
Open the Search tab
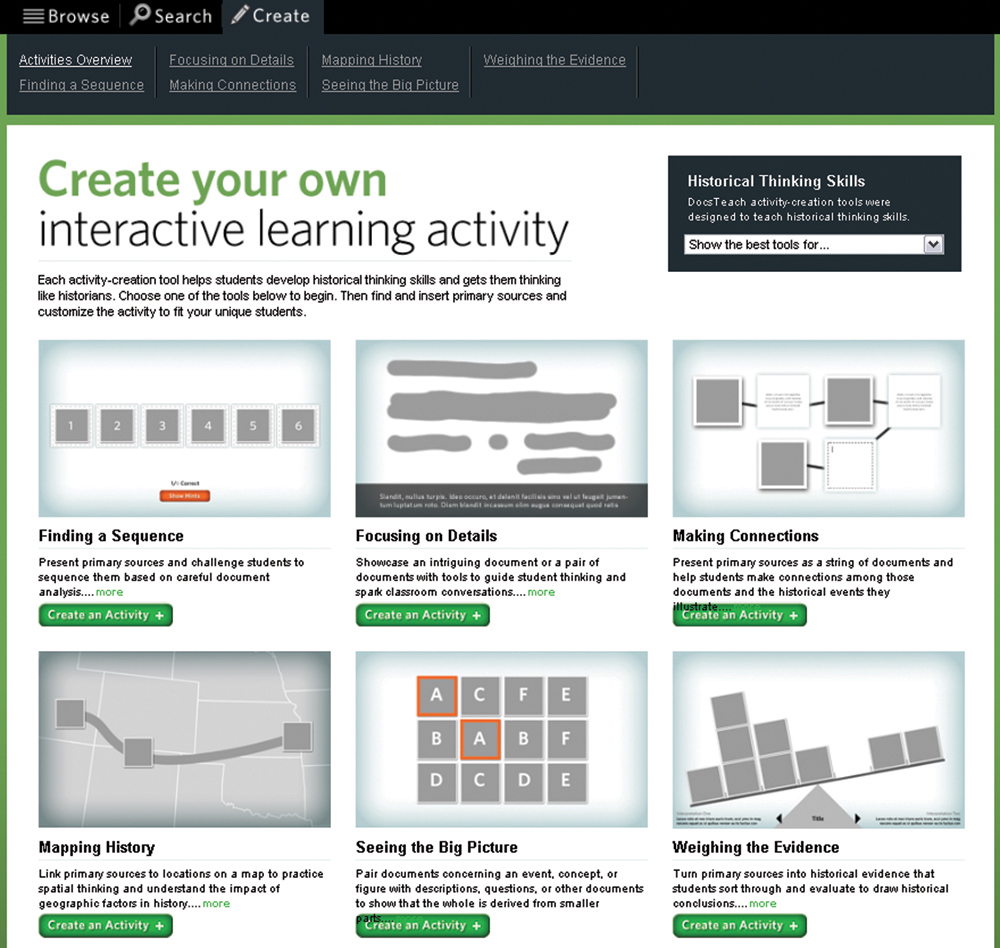tap(171, 16)
